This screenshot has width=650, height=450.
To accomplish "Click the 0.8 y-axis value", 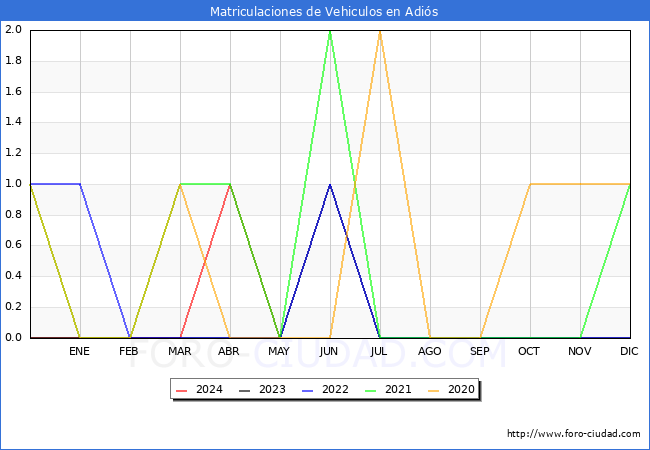I will pos(13,215).
